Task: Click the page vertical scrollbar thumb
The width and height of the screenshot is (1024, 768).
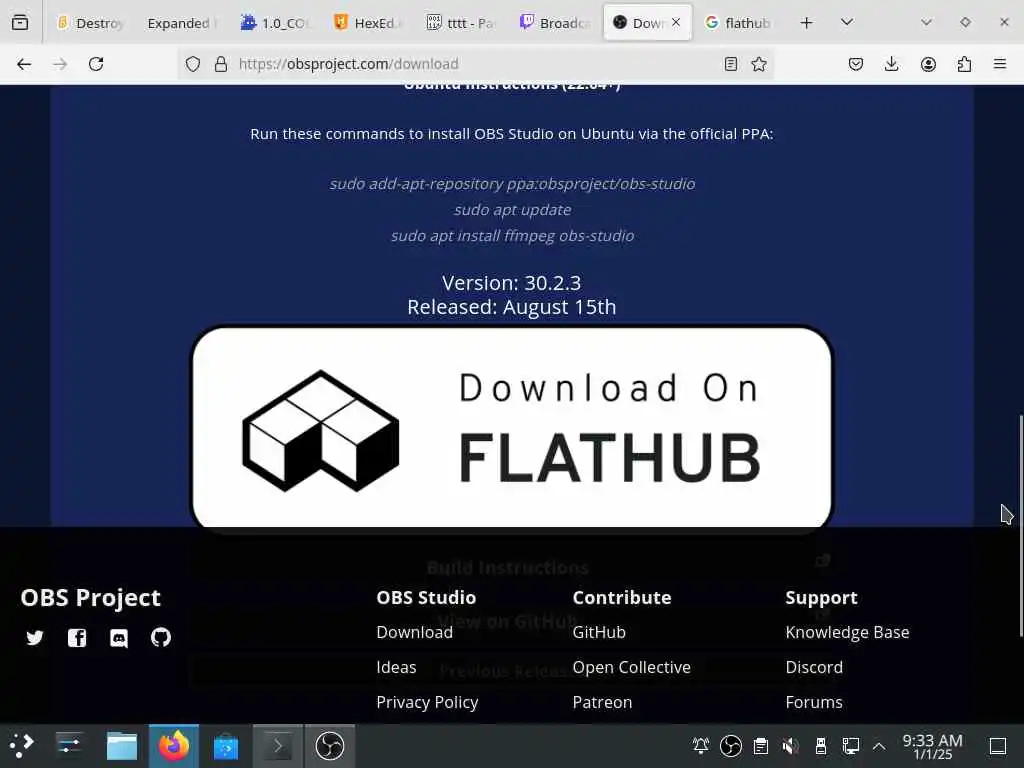Action: tap(1021, 525)
